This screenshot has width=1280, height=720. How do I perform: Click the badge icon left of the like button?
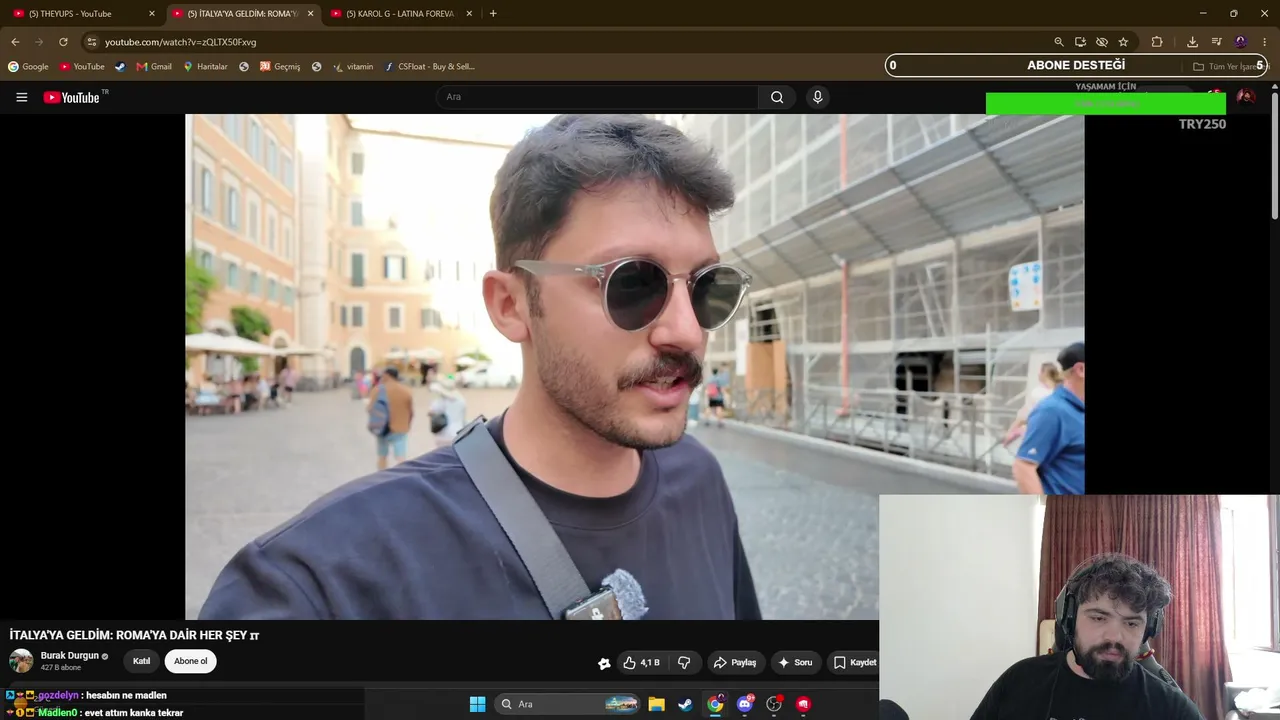click(x=604, y=663)
